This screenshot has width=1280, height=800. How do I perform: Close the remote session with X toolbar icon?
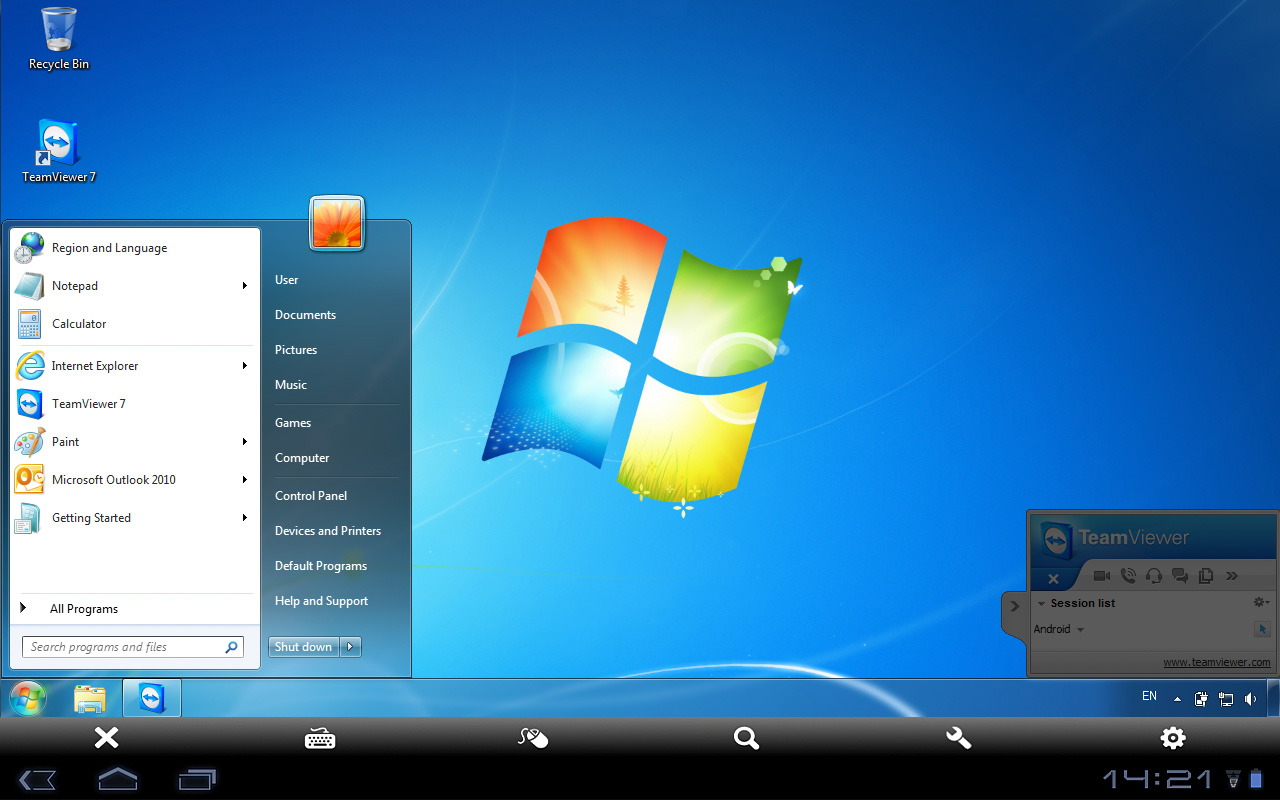coord(106,738)
